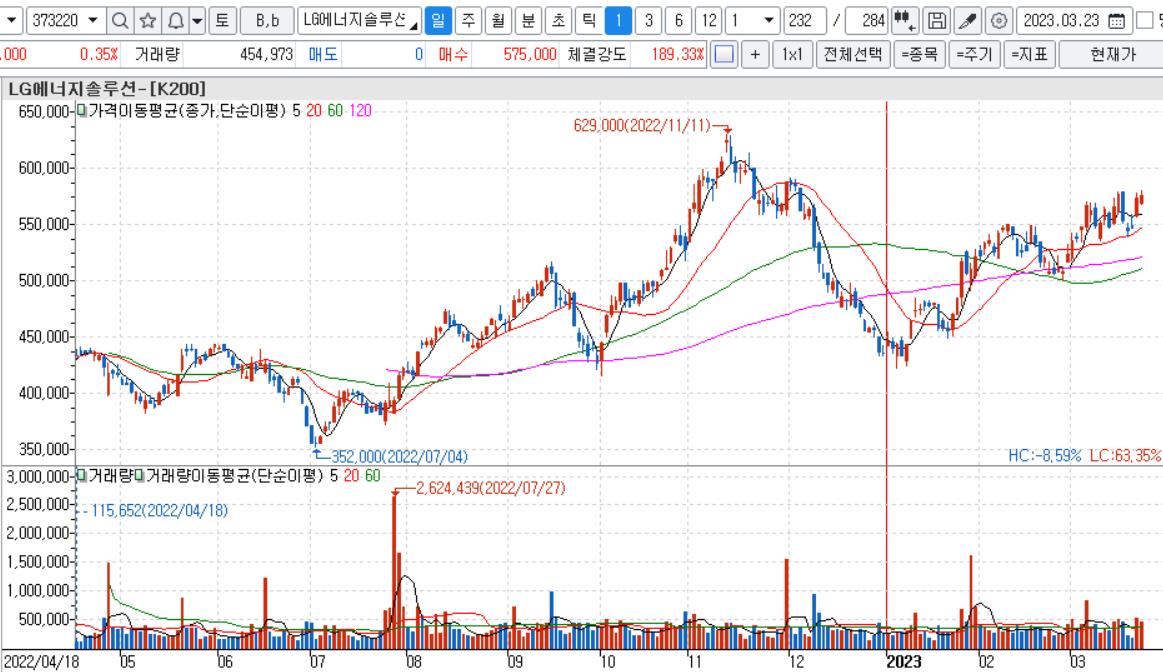Click the LG에너지솔루션-[K200] chart title
The image size is (1163, 672).
(107, 89)
